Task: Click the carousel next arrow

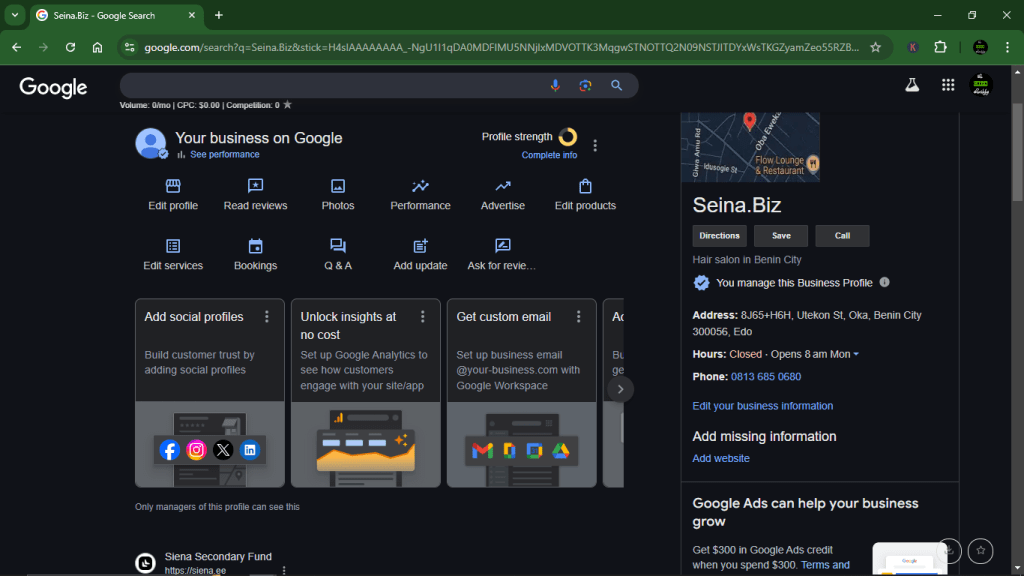Action: [620, 389]
